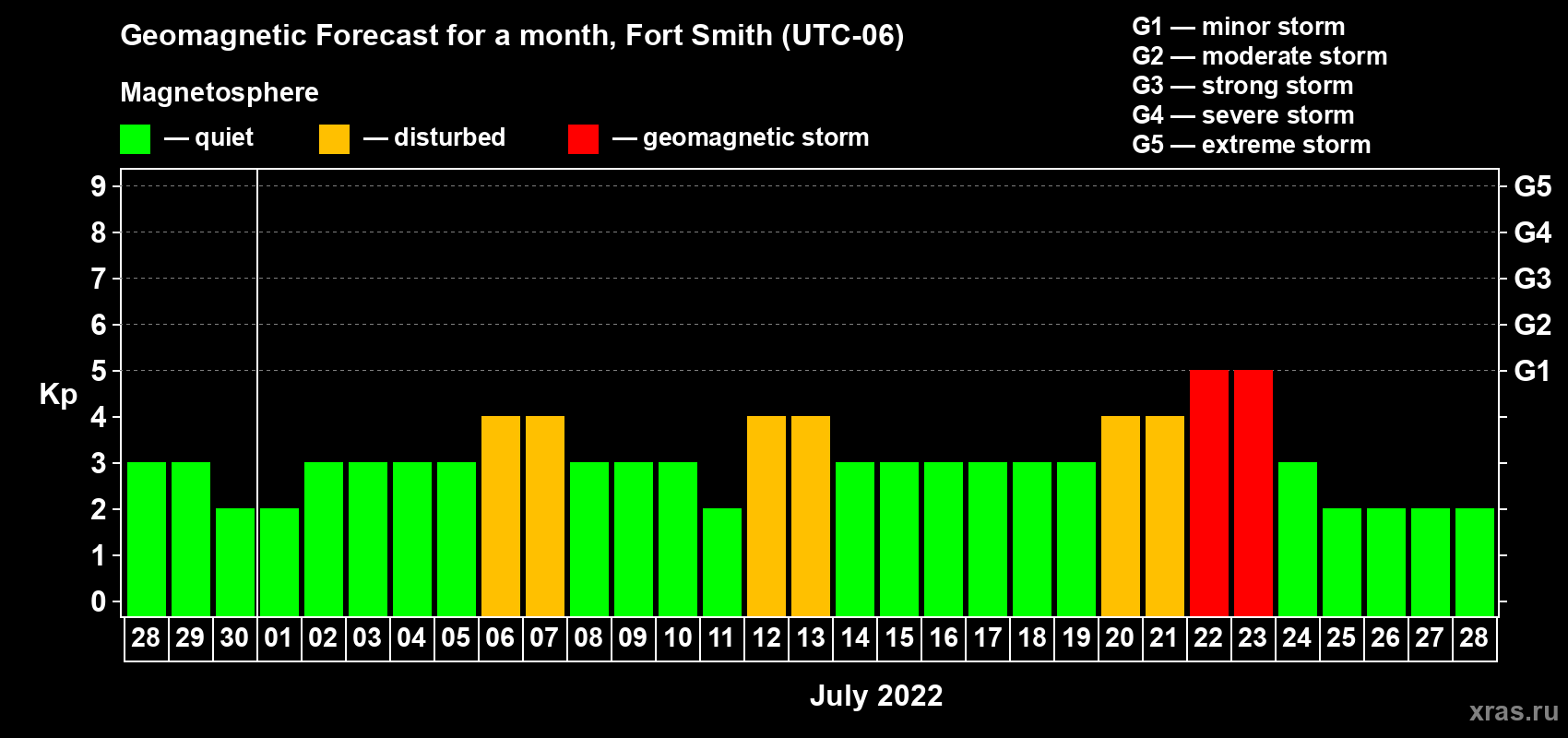Image resolution: width=1568 pixels, height=738 pixels.
Task: Select the green bar above date 30
Action: (x=234, y=562)
